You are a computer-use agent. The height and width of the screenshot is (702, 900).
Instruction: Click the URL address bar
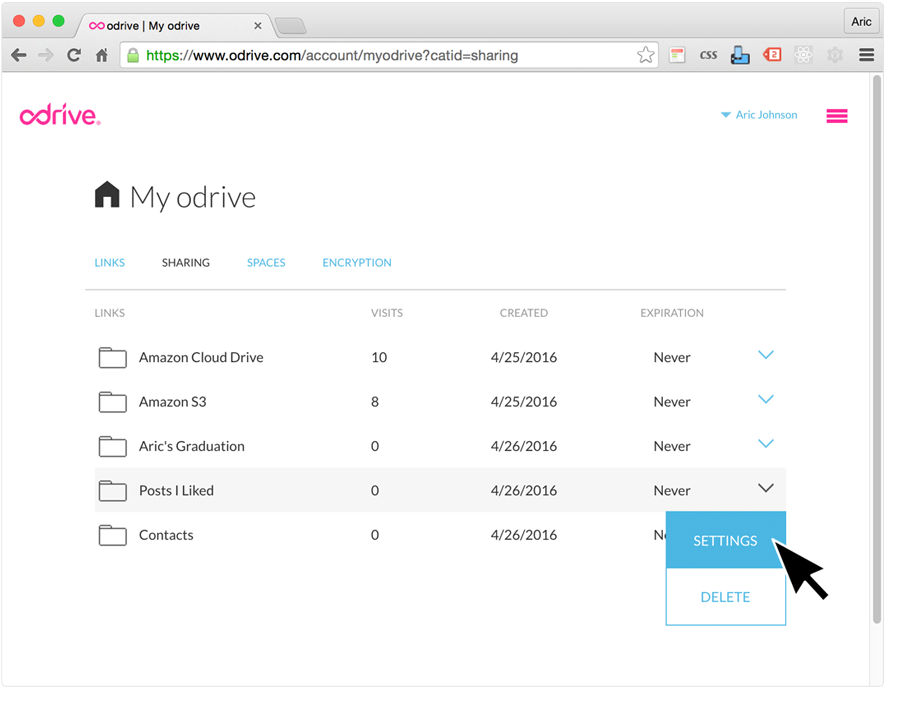380,56
